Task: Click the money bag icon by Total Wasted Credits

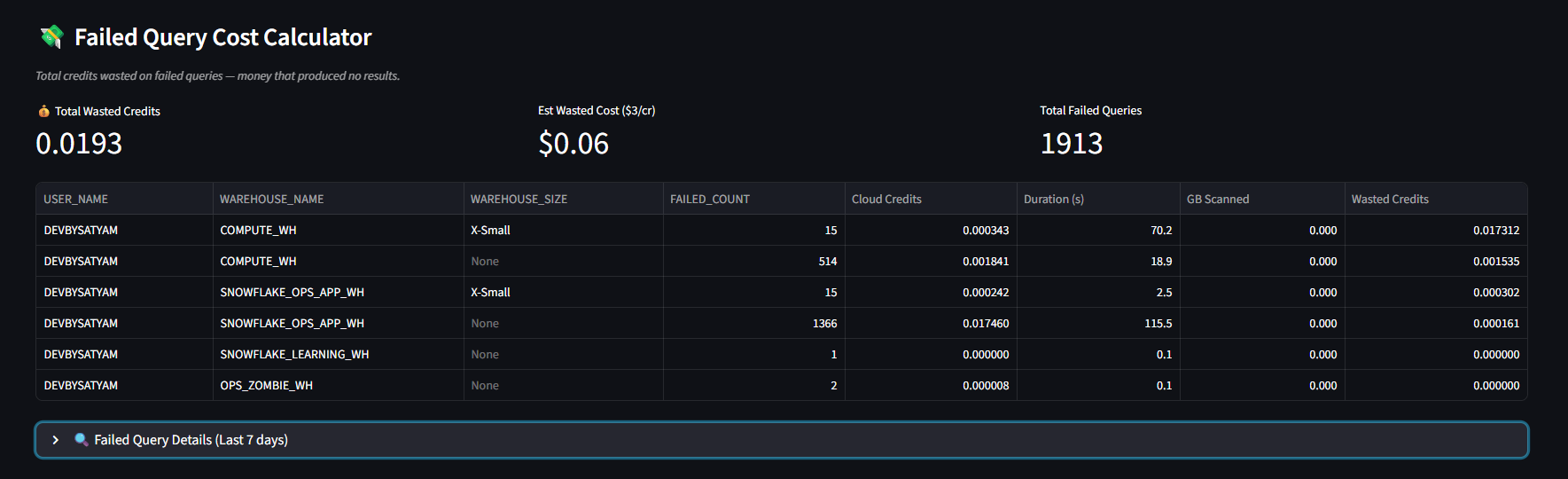Action: click(43, 111)
